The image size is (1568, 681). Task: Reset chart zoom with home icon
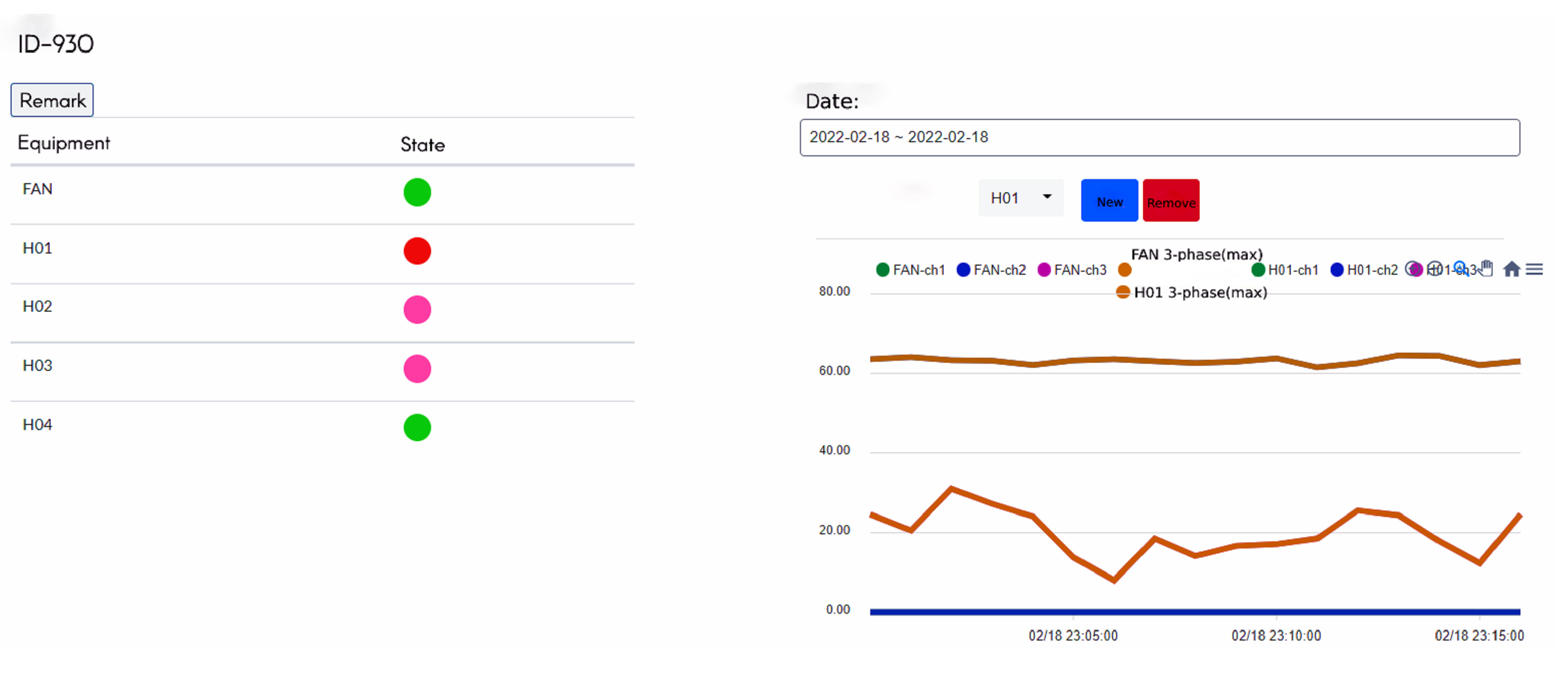tap(1511, 269)
